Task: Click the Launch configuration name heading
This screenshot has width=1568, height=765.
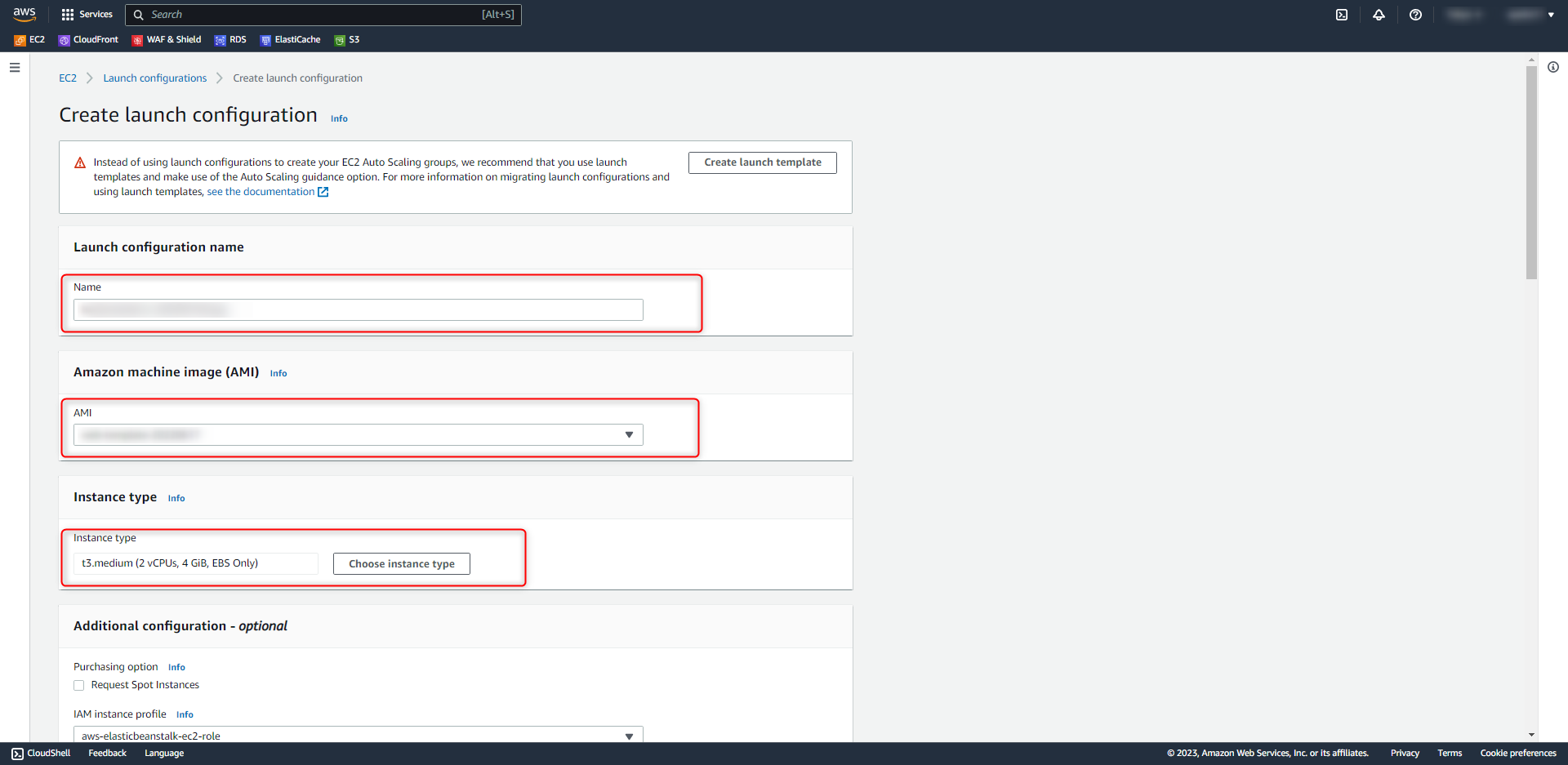Action: [158, 247]
